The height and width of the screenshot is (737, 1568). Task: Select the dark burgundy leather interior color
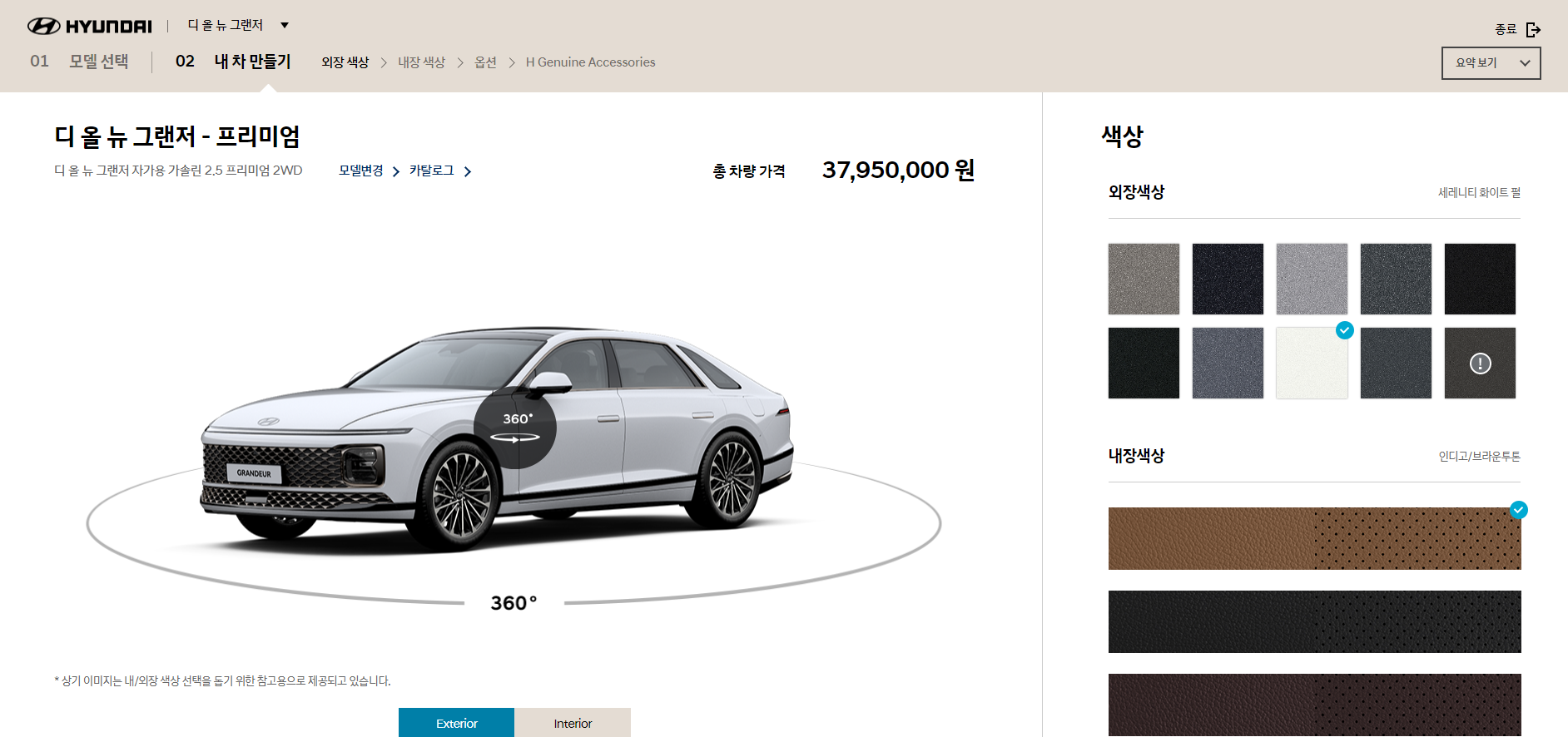1314,705
